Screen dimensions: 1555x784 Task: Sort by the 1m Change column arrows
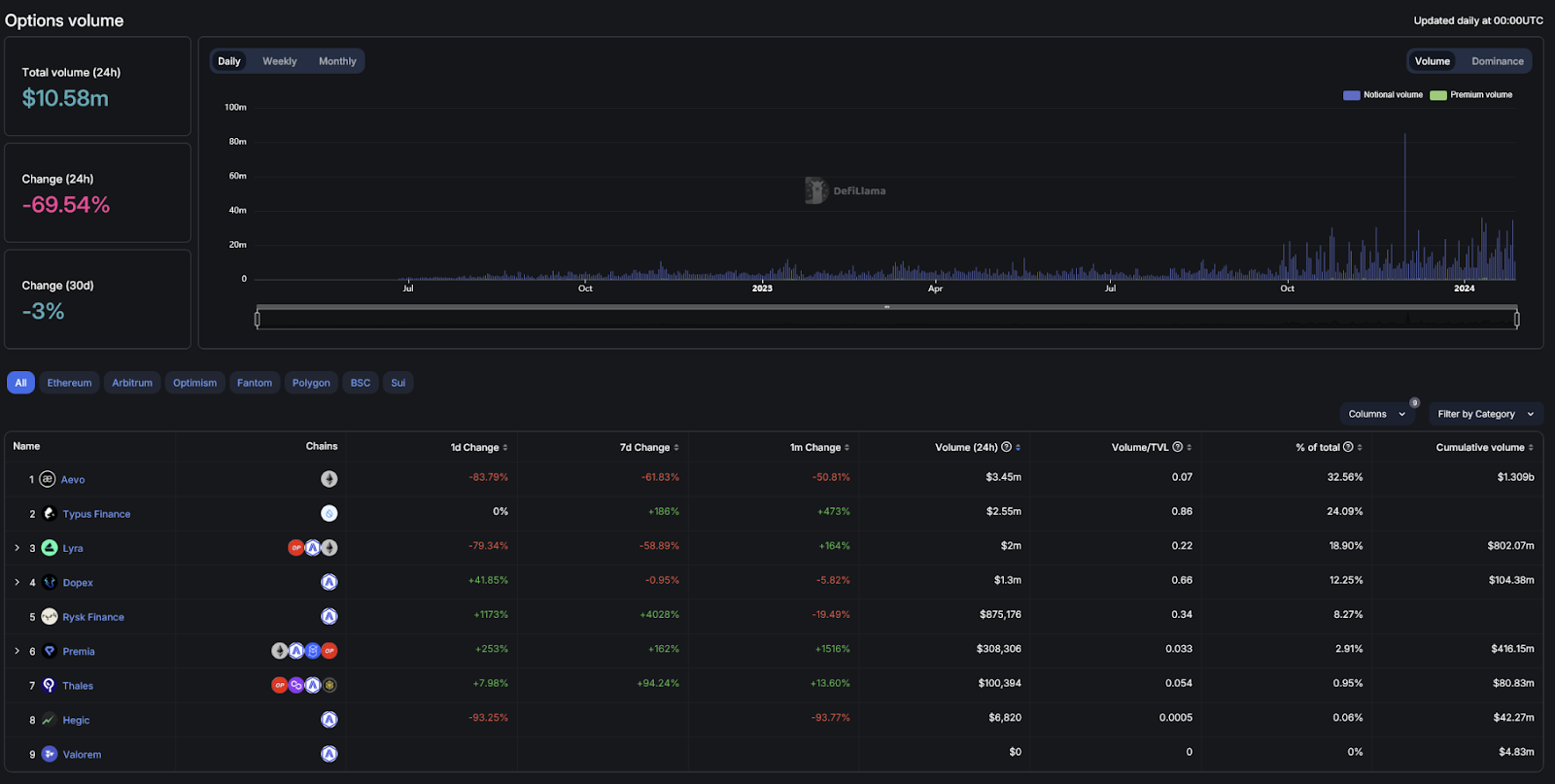pyautogui.click(x=847, y=448)
